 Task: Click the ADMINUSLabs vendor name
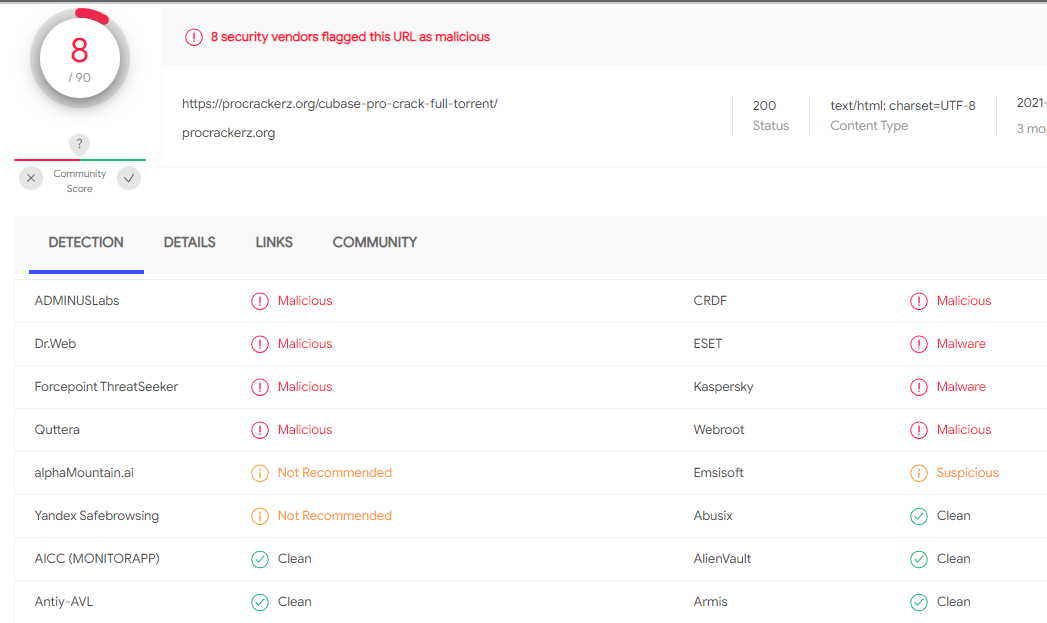tap(77, 300)
